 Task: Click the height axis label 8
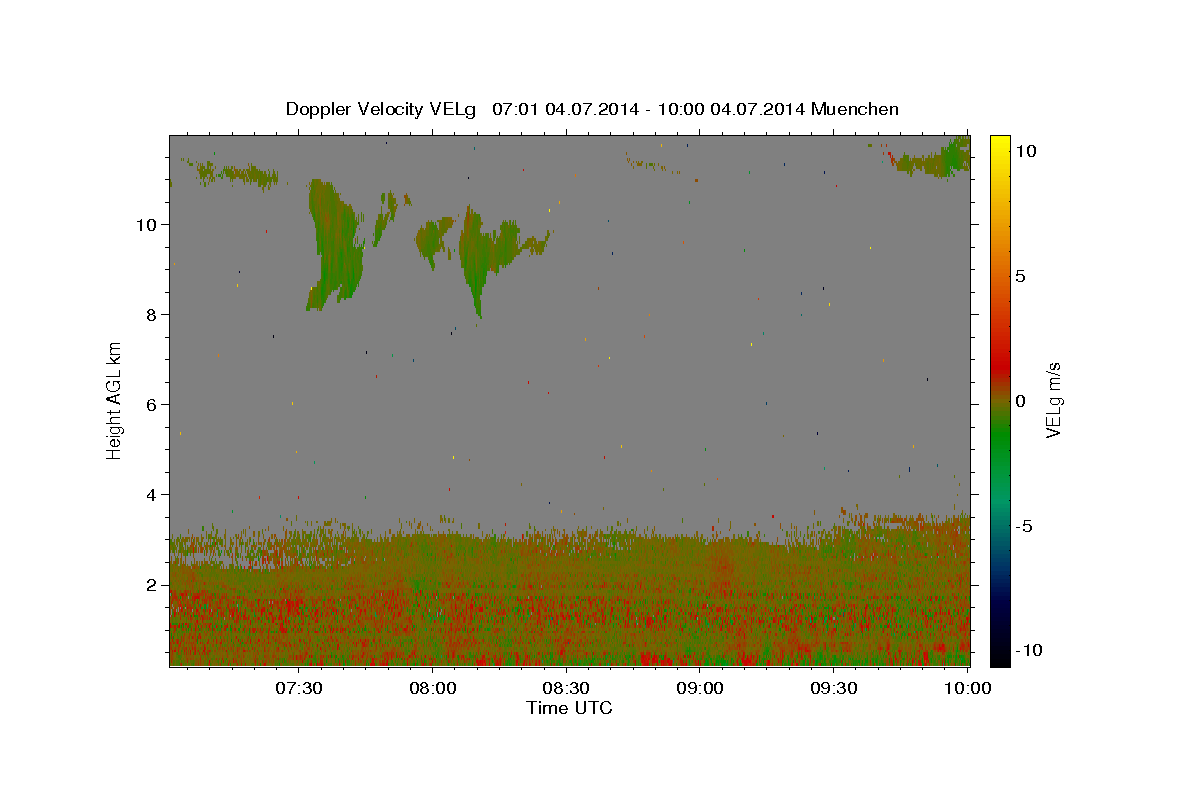(151, 314)
